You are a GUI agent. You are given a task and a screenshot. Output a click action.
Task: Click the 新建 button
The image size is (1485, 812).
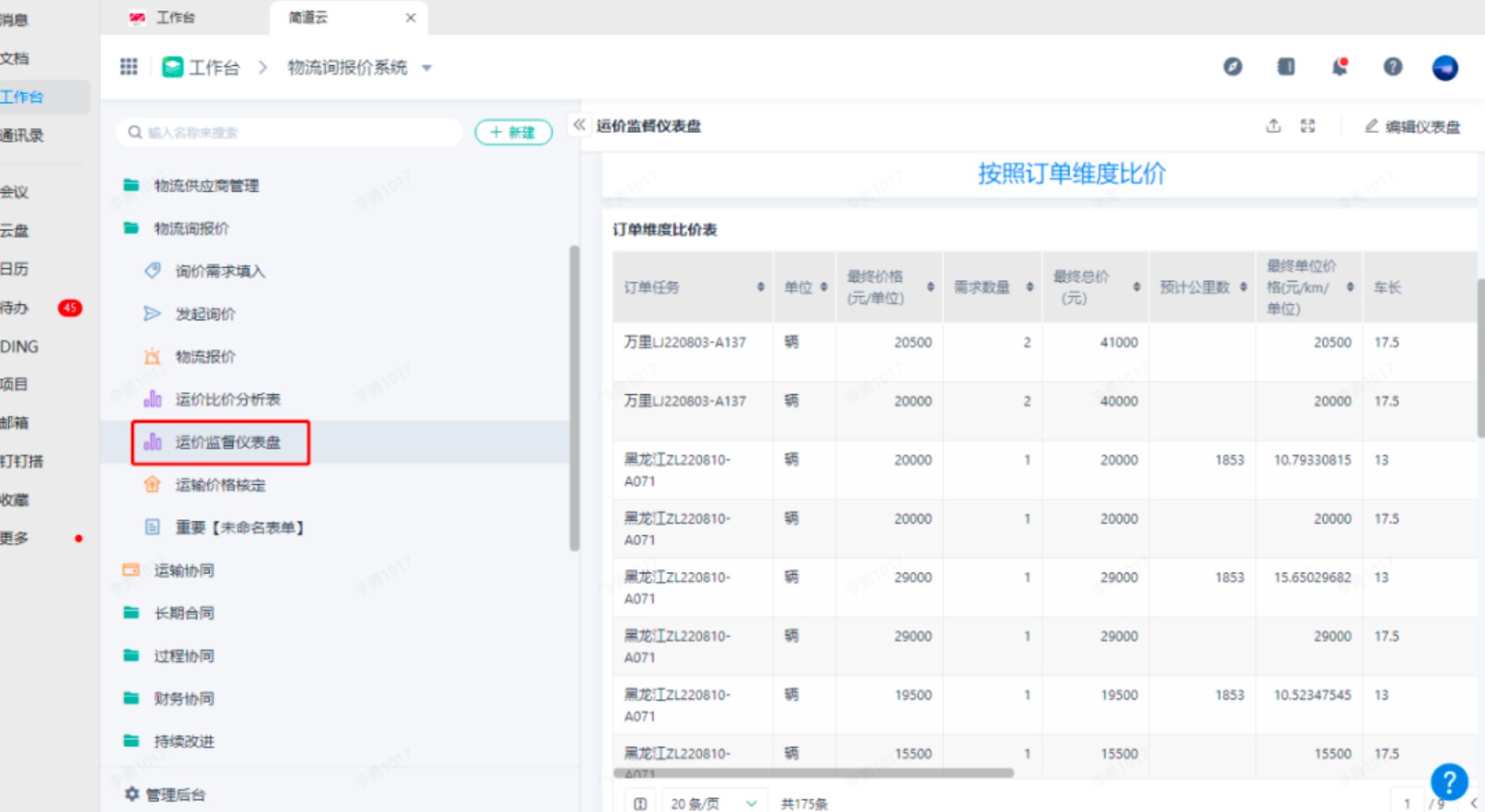[513, 132]
